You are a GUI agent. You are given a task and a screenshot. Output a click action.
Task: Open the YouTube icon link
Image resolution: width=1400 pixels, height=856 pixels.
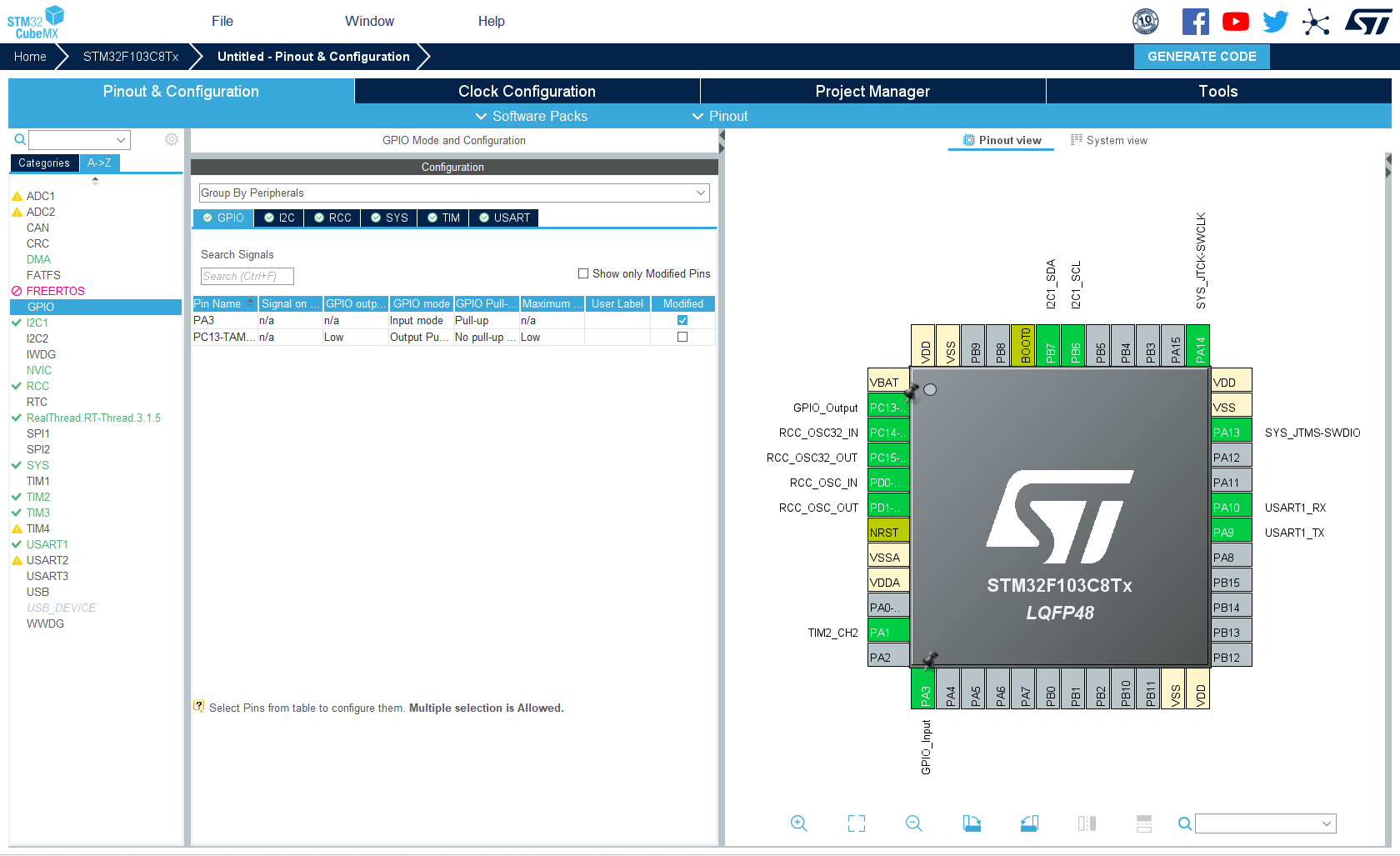[1235, 22]
